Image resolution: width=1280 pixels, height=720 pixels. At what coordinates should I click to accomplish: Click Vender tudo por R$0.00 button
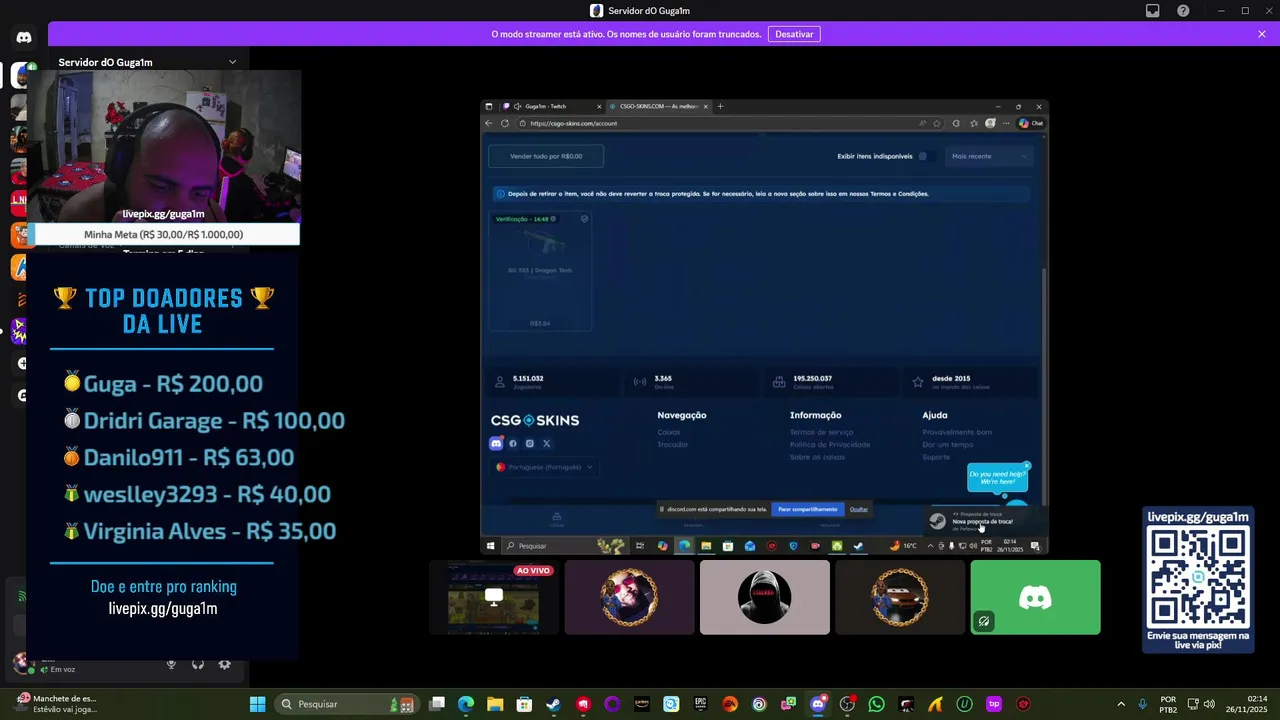[546, 156]
